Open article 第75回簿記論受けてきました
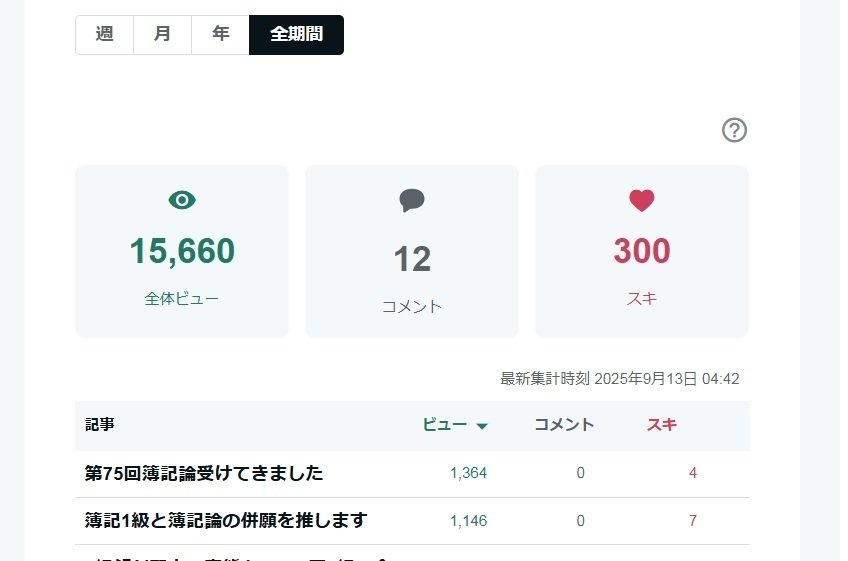848x561 pixels. (x=204, y=473)
